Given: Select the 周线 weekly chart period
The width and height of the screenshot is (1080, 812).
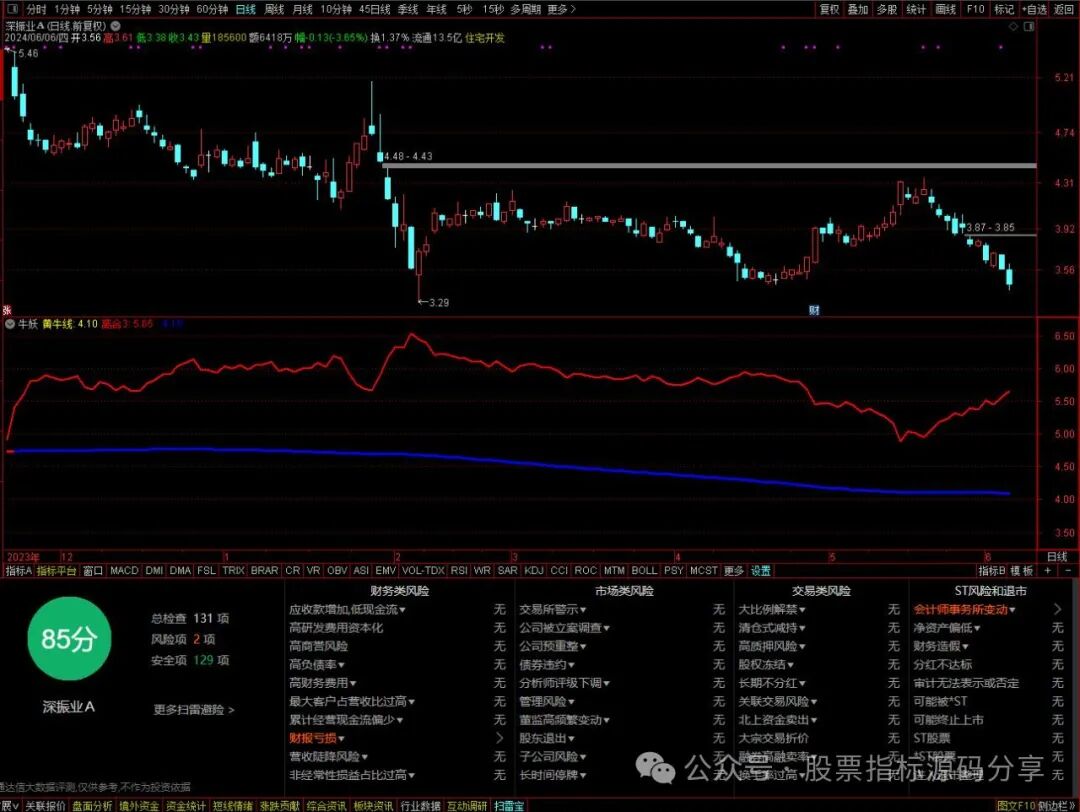Looking at the screenshot, I should (274, 9).
